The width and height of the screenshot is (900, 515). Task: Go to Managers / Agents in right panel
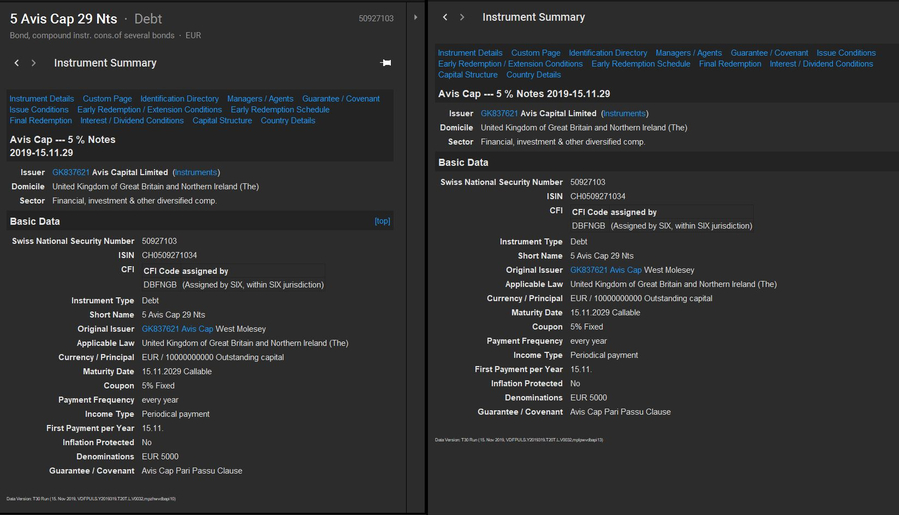(x=688, y=53)
